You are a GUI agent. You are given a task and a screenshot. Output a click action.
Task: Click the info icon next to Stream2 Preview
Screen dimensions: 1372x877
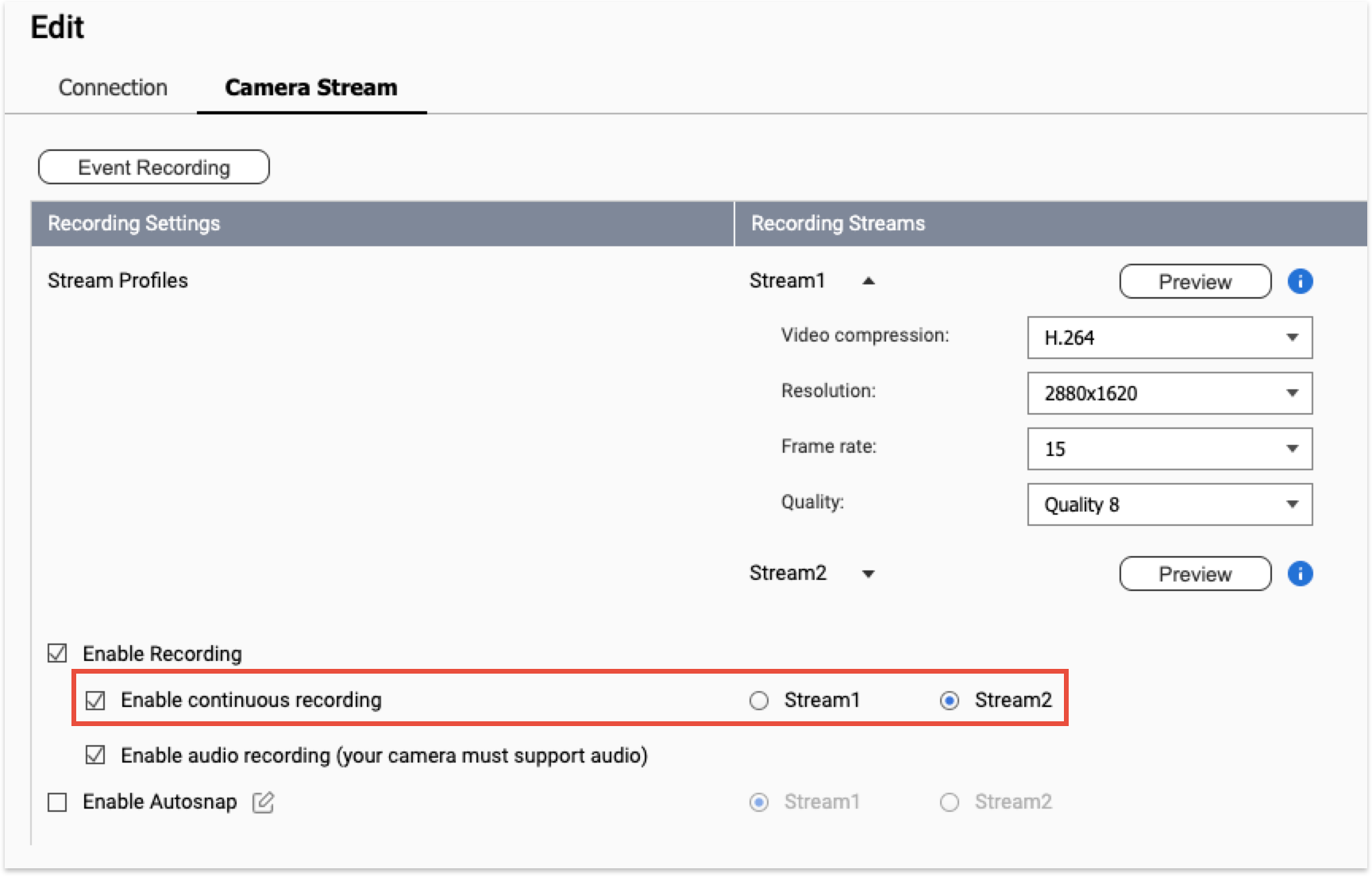click(x=1300, y=574)
